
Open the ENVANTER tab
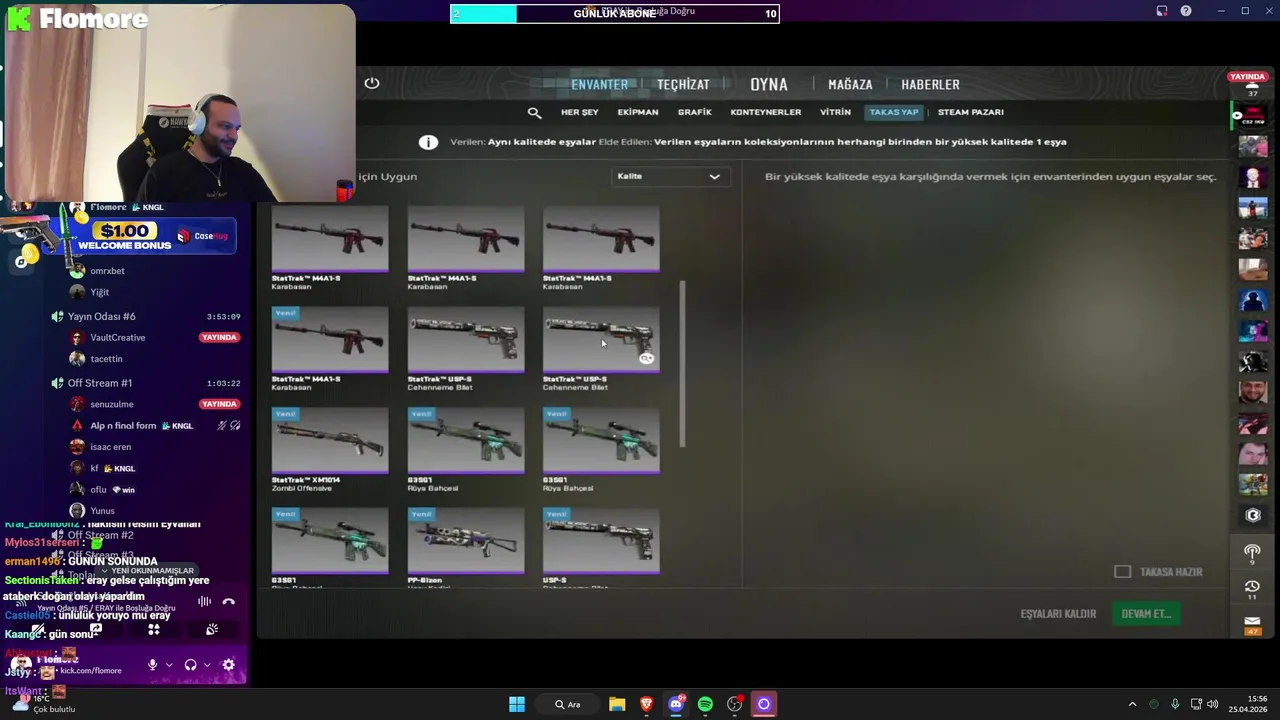click(599, 85)
